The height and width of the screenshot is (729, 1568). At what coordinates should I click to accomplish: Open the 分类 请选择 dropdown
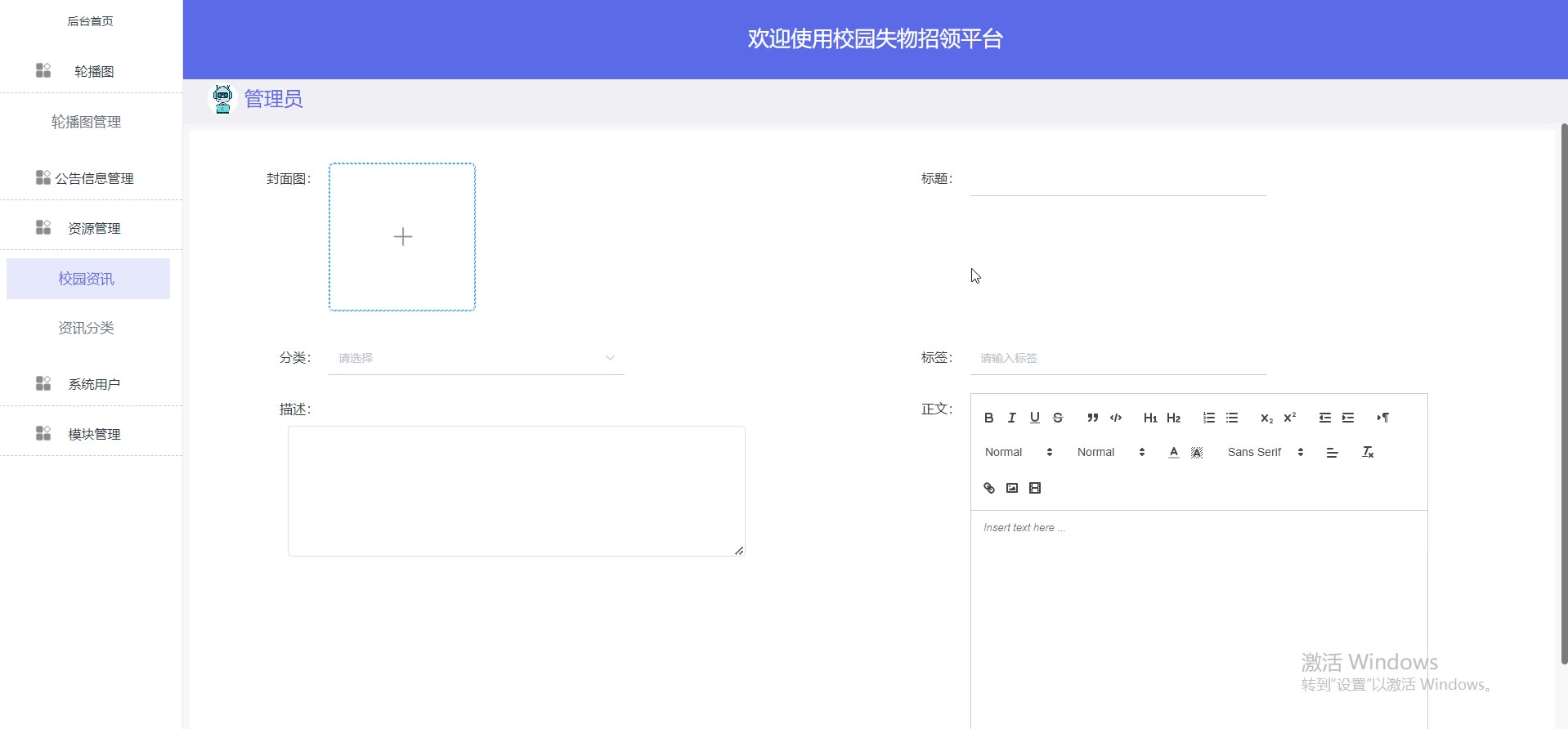tap(476, 358)
